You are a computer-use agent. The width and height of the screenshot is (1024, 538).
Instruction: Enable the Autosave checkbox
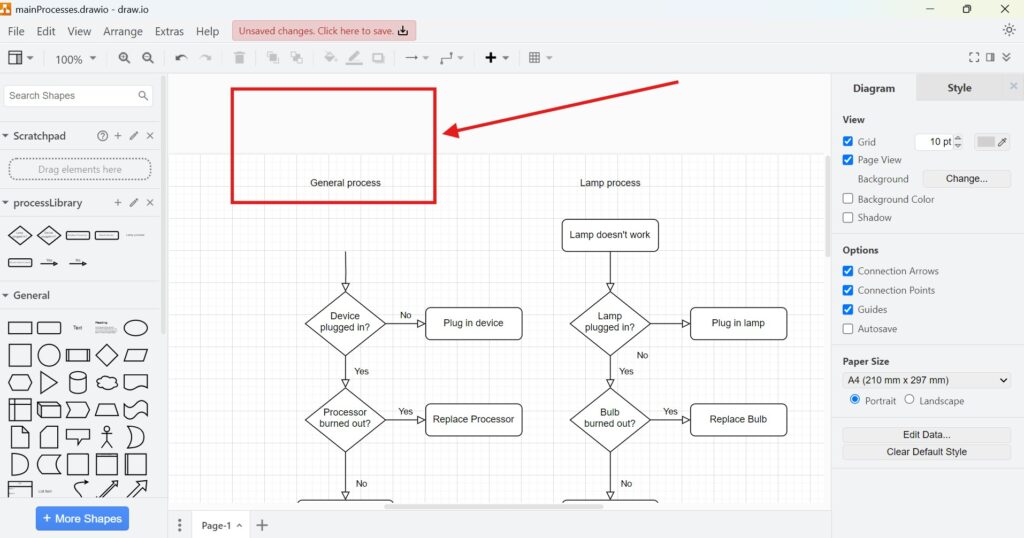click(848, 329)
